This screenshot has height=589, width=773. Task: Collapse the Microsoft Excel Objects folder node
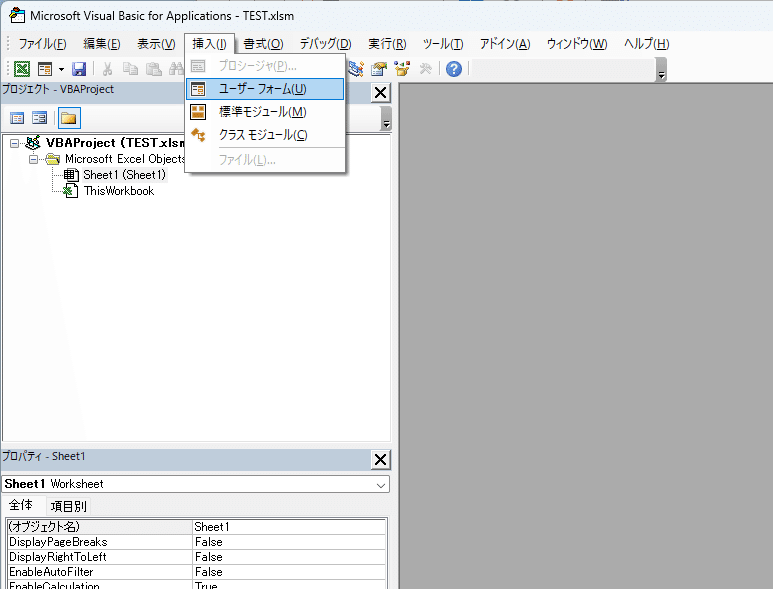pos(33,159)
